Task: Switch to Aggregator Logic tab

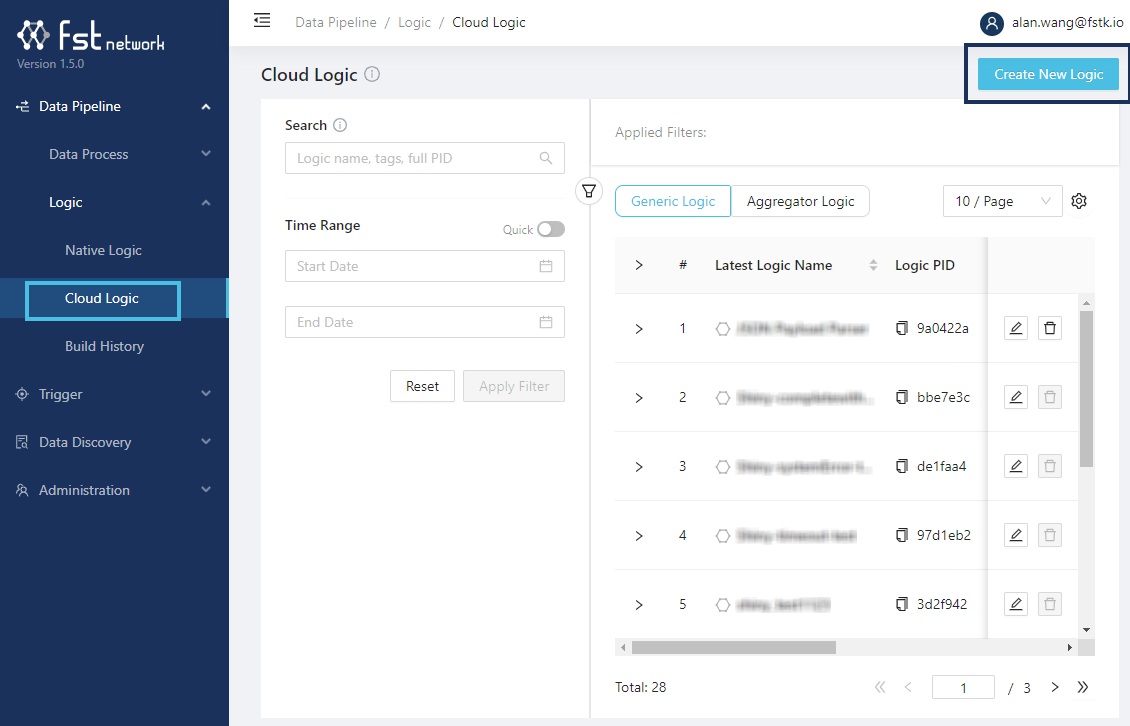Action: click(800, 201)
